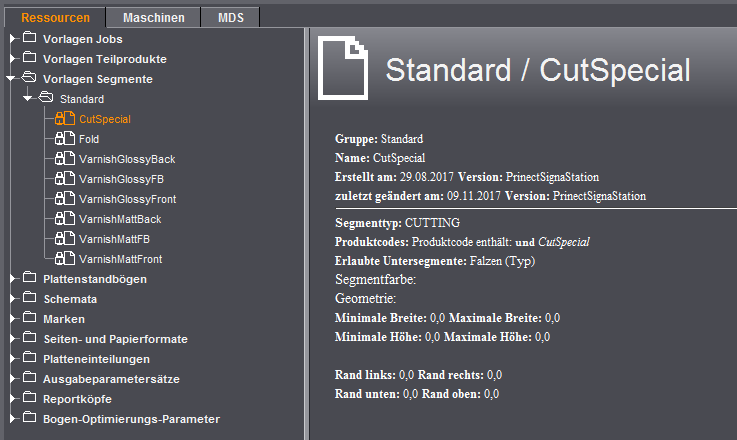Click the Seiten- und Papierformate folder icon
737x440 pixels.
coord(30,337)
